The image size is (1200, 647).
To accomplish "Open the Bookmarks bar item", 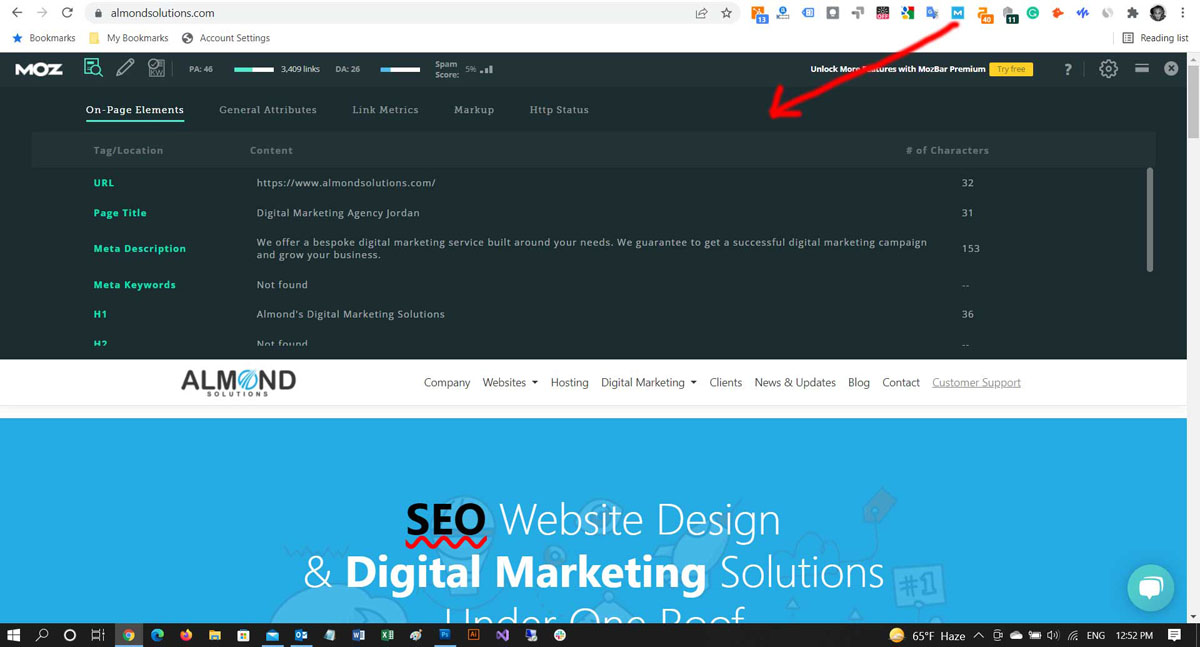I will (43, 38).
